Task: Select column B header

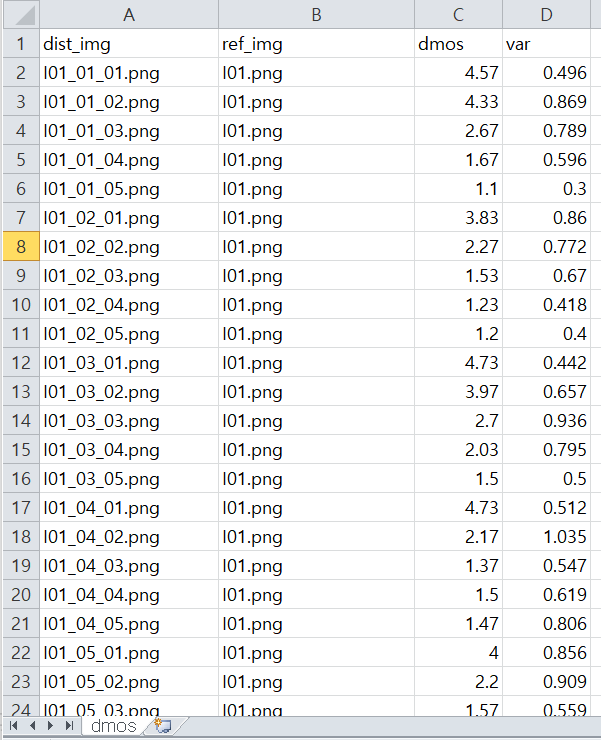Action: pyautogui.click(x=316, y=15)
